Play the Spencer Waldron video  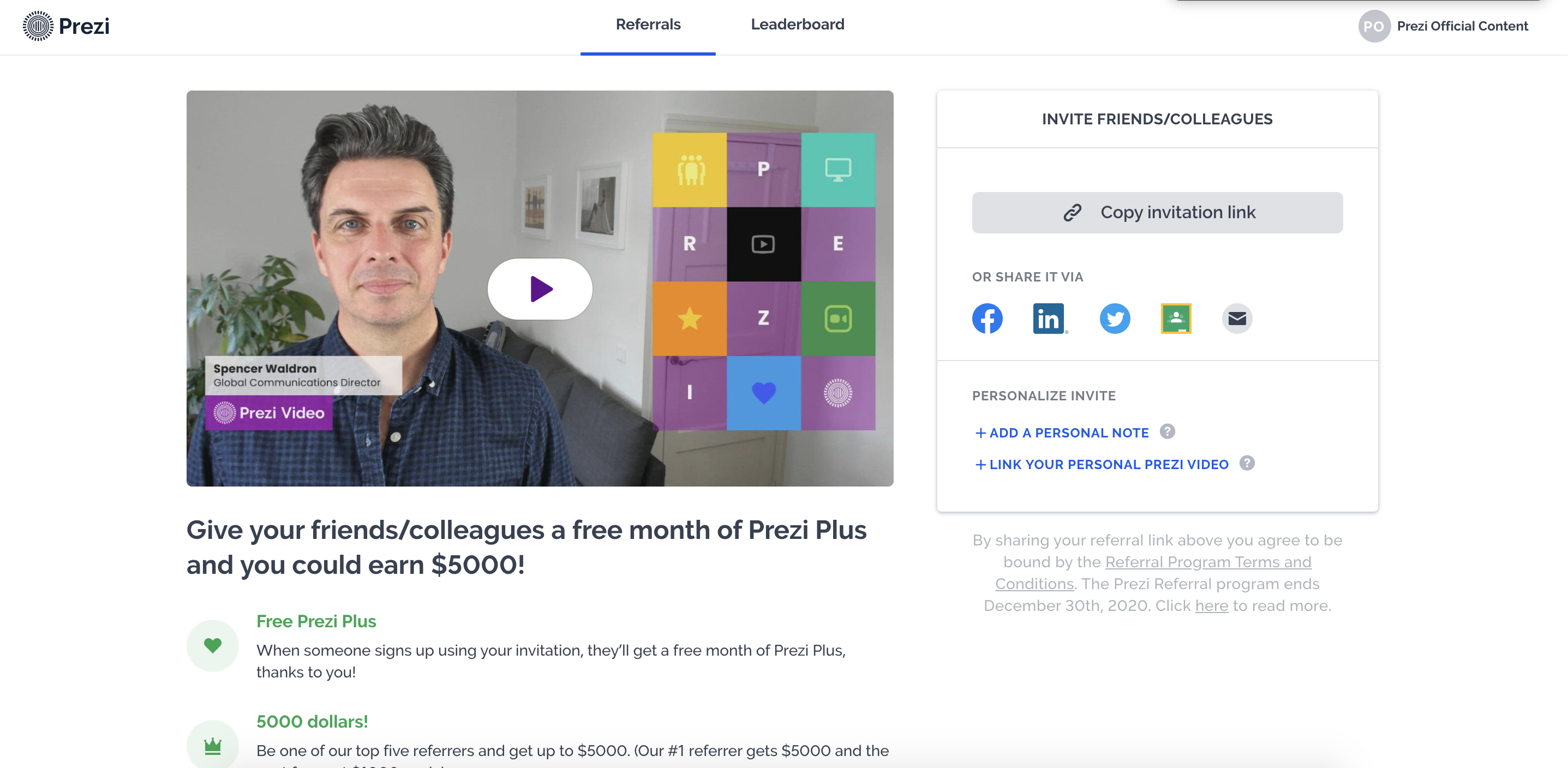click(539, 289)
